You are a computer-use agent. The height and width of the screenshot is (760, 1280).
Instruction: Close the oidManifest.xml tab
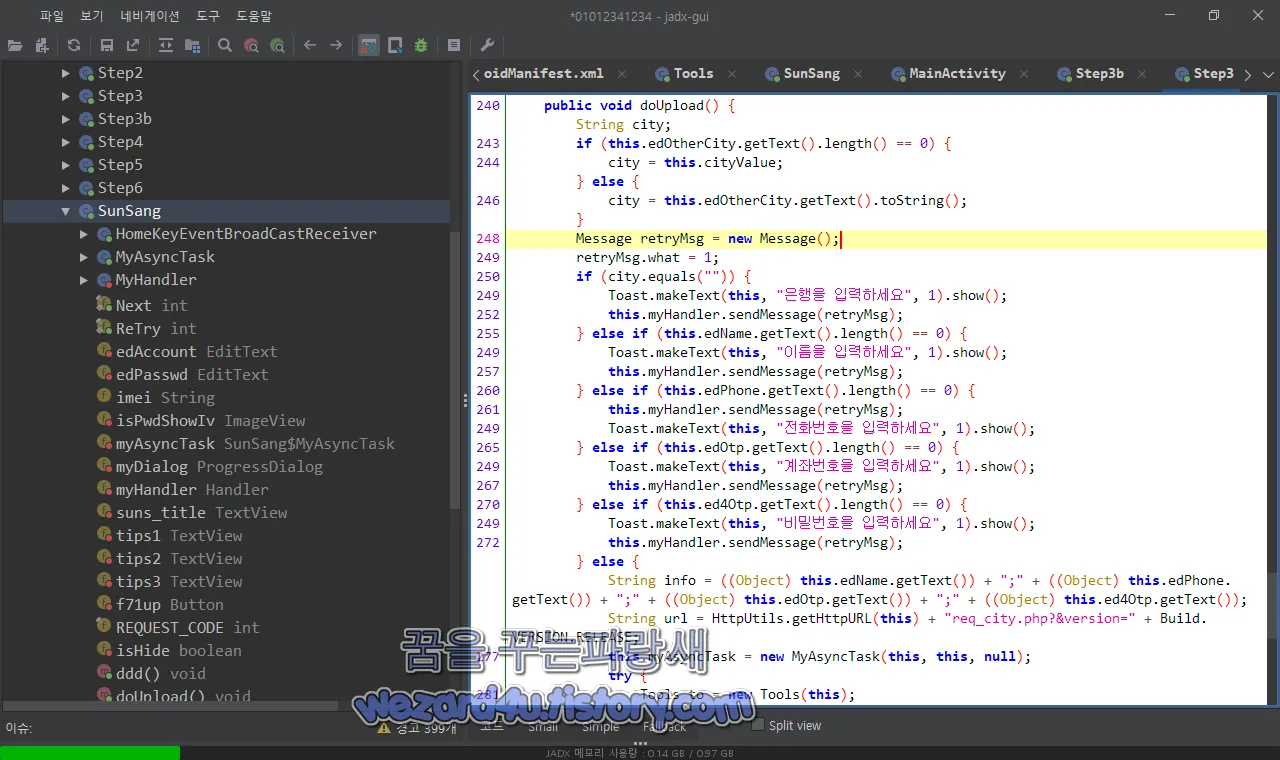pos(622,73)
